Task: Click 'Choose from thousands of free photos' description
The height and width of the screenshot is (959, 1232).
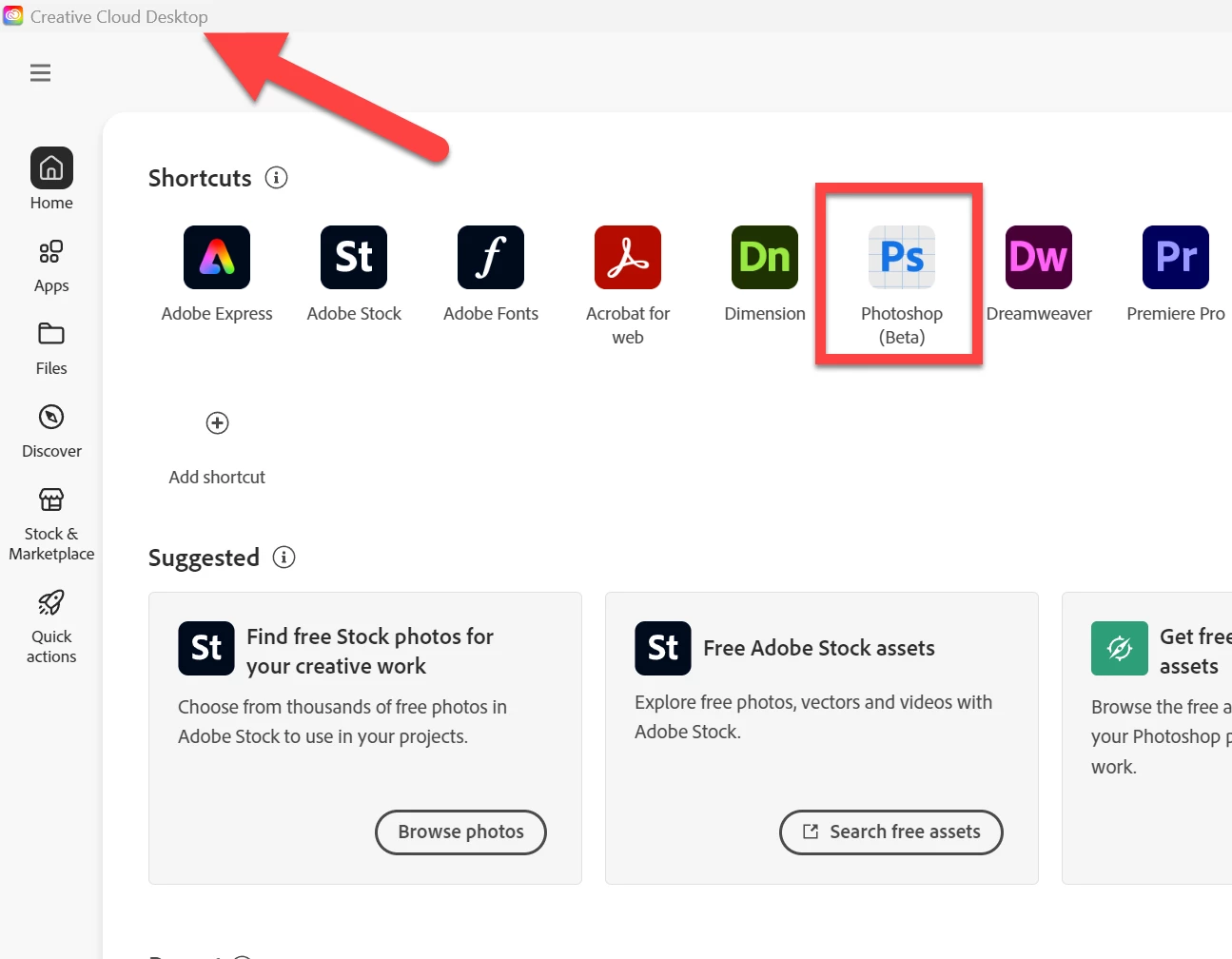Action: [x=342, y=721]
